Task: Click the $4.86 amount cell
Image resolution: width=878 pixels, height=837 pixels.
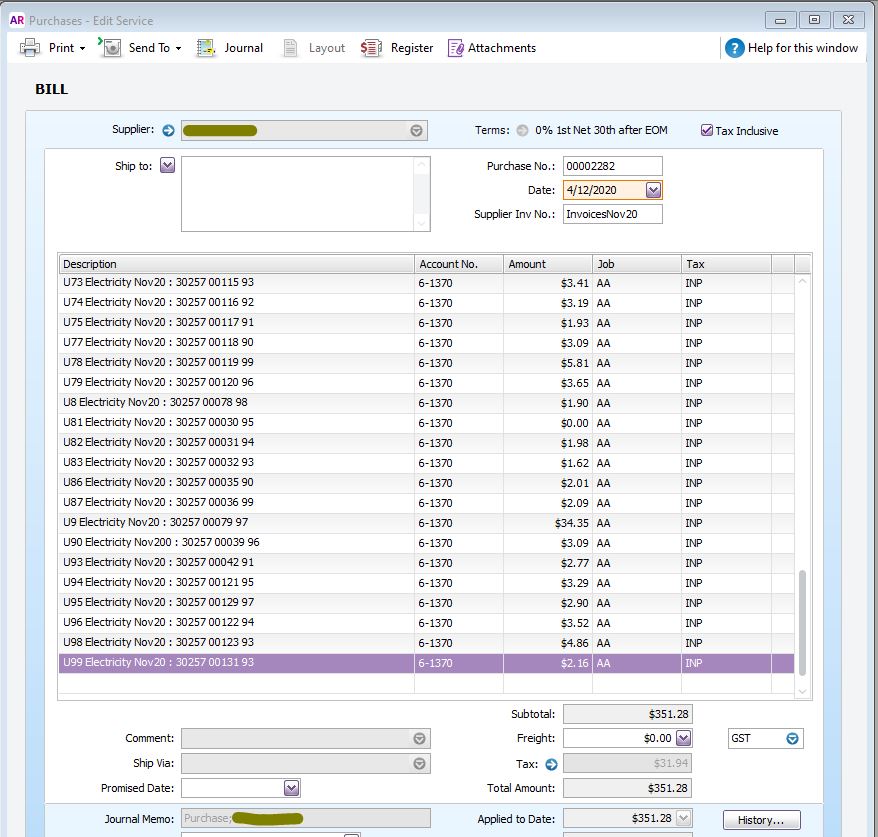Action: coord(548,643)
